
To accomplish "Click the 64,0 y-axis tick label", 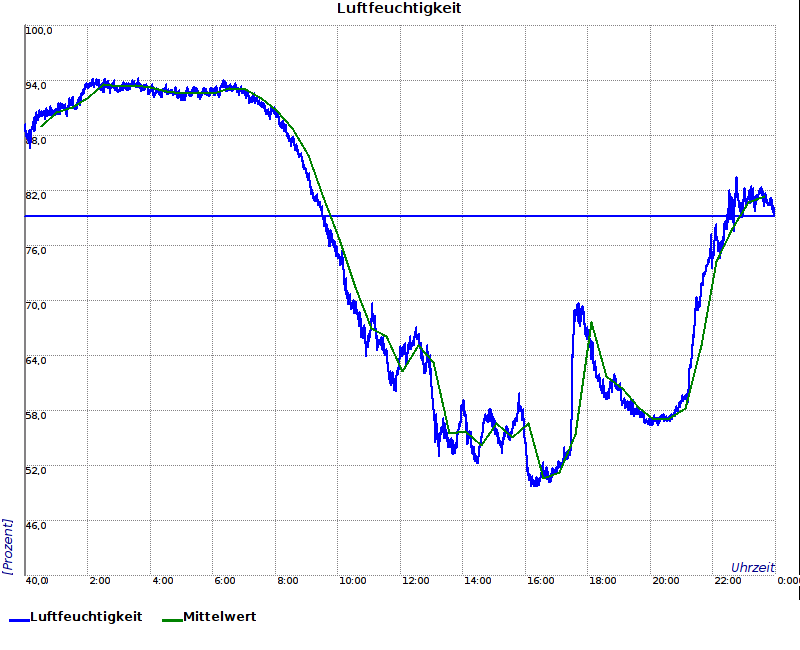I will tap(37, 360).
